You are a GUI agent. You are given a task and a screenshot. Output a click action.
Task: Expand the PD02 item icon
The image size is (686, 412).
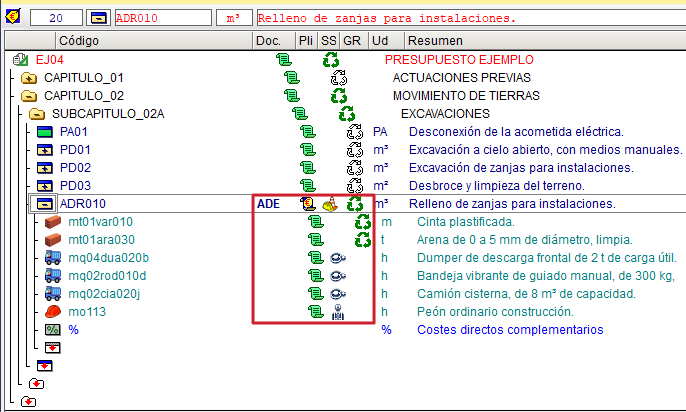coord(45,168)
